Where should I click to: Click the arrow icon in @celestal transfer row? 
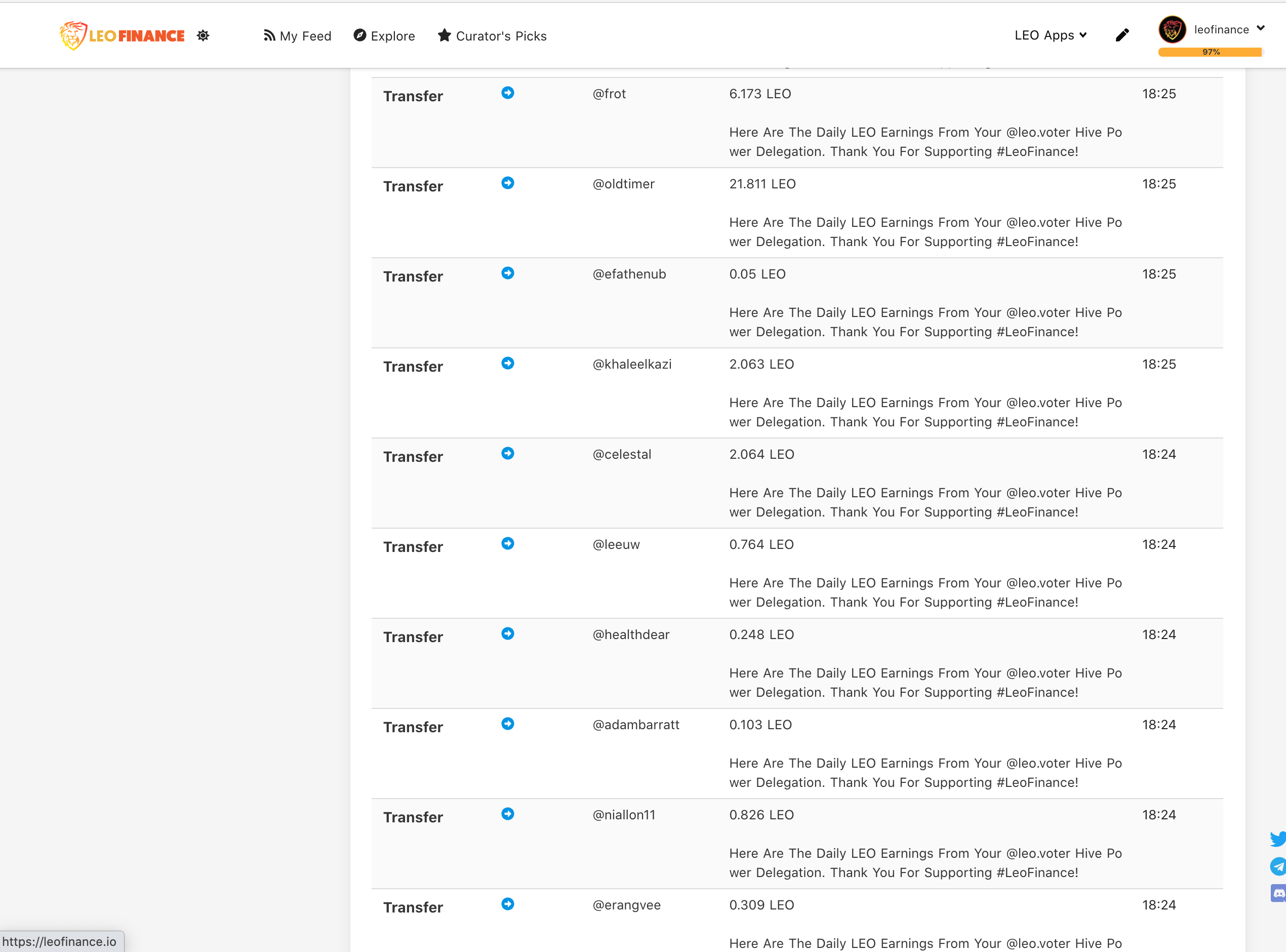[508, 454]
